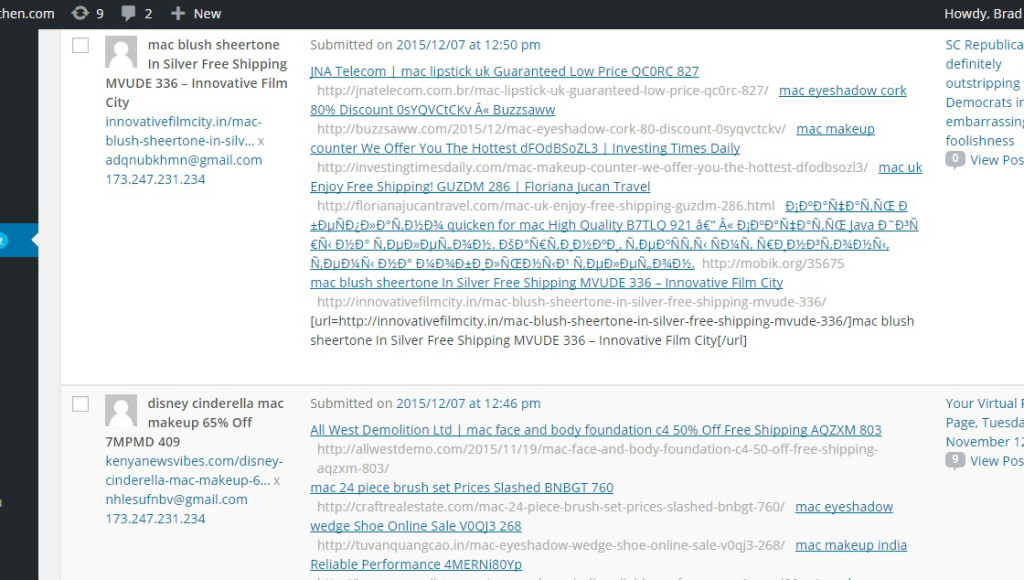Open SC Republican post title link
Image resolution: width=1024 pixels, height=580 pixels.
pos(984,93)
